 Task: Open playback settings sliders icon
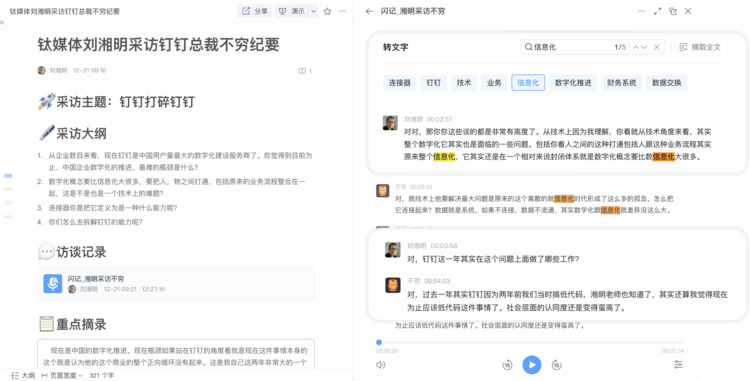[x=678, y=365]
